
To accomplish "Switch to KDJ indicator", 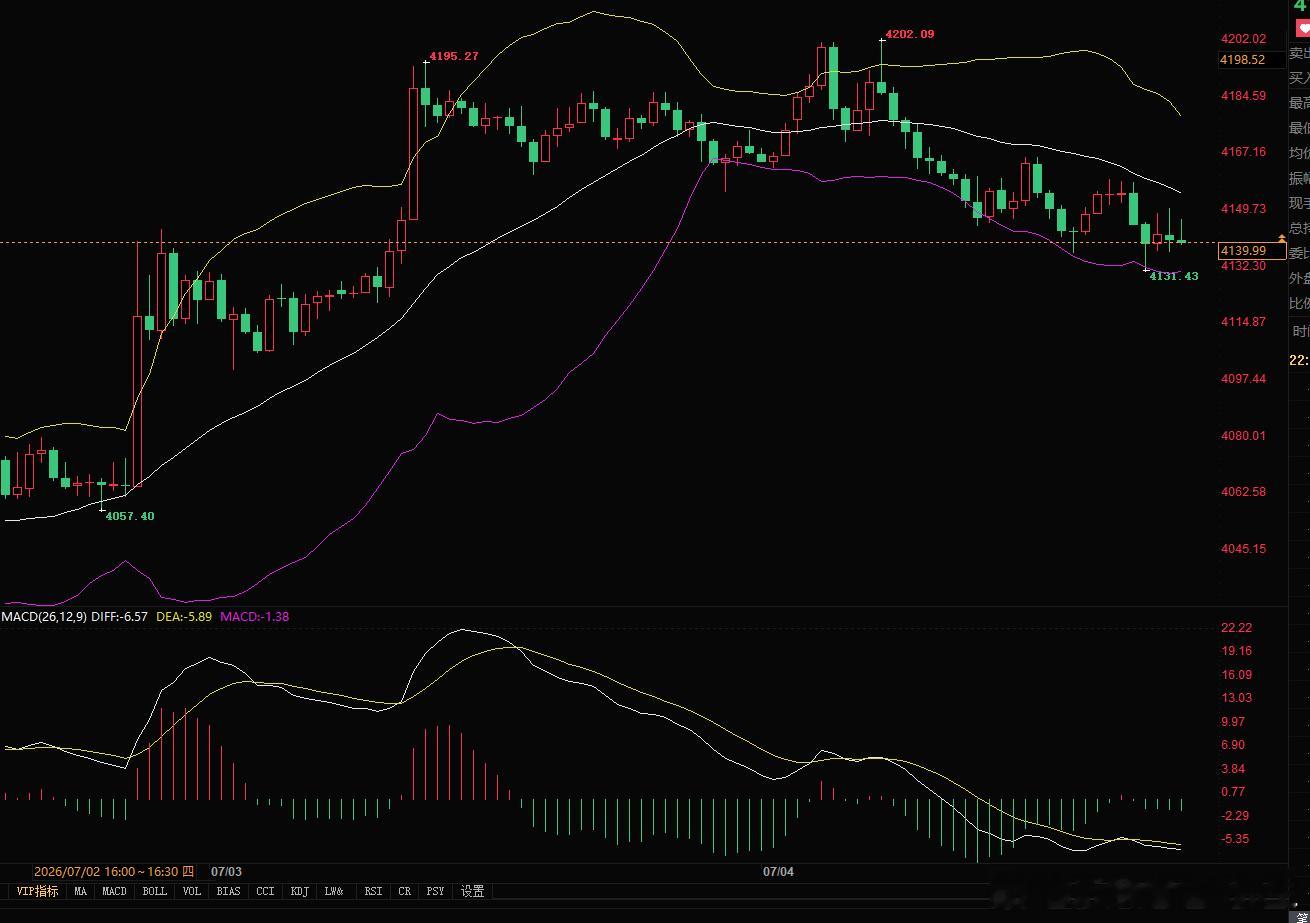I will [300, 891].
